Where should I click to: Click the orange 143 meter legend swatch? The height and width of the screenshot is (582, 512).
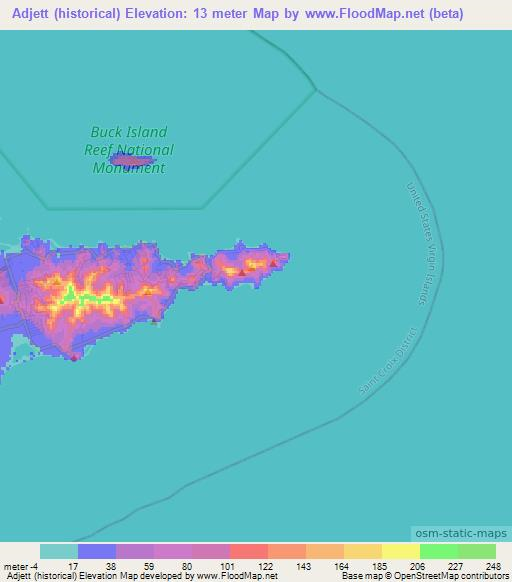[325, 551]
